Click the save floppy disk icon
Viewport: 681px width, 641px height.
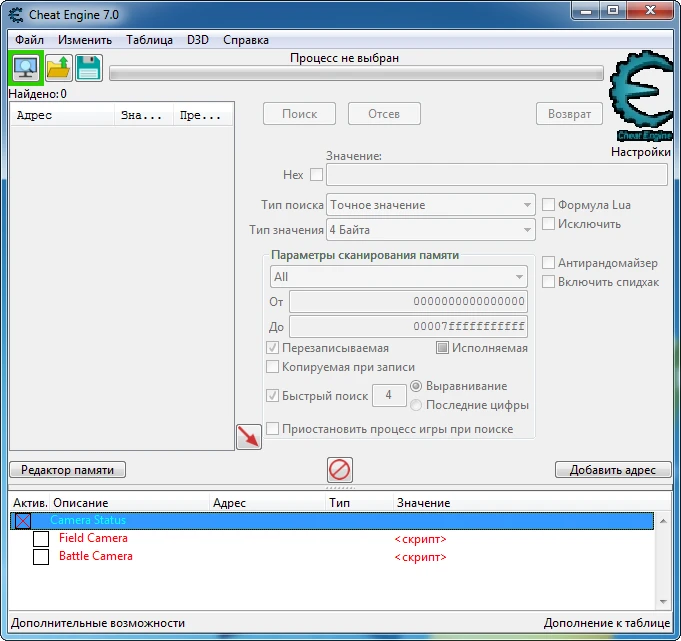pos(89,68)
